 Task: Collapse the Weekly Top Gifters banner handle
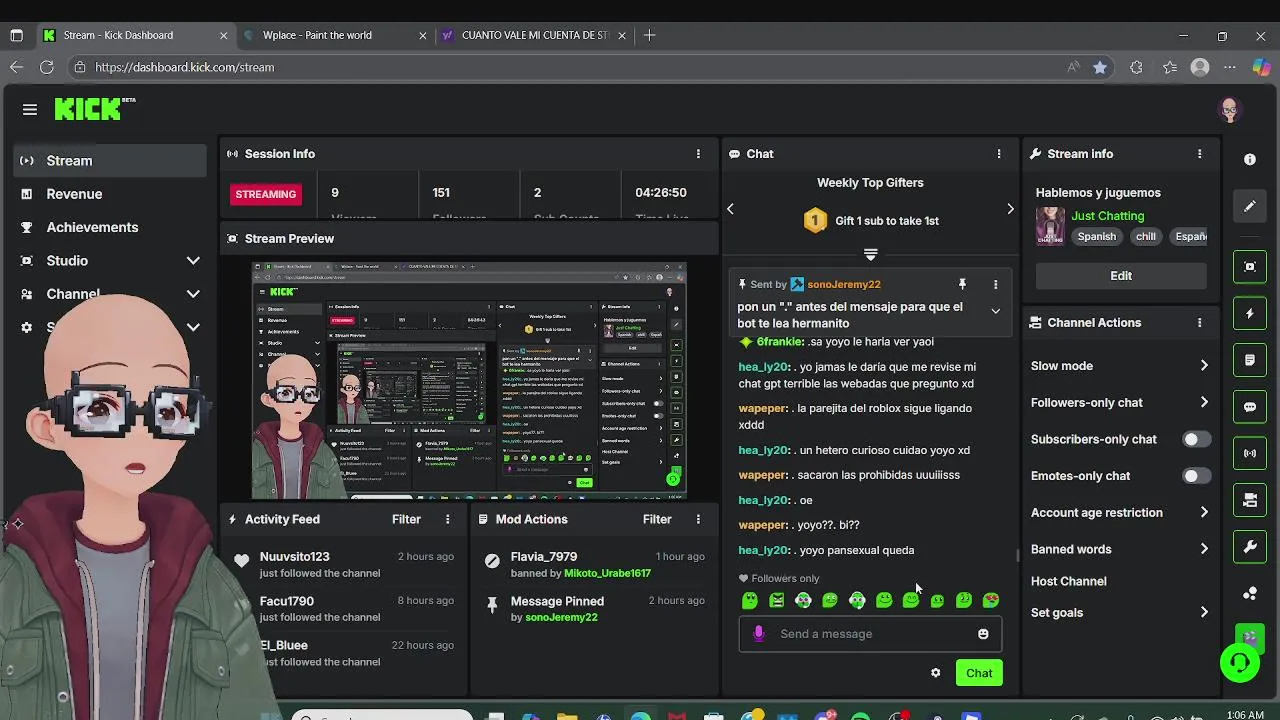[x=870, y=255]
